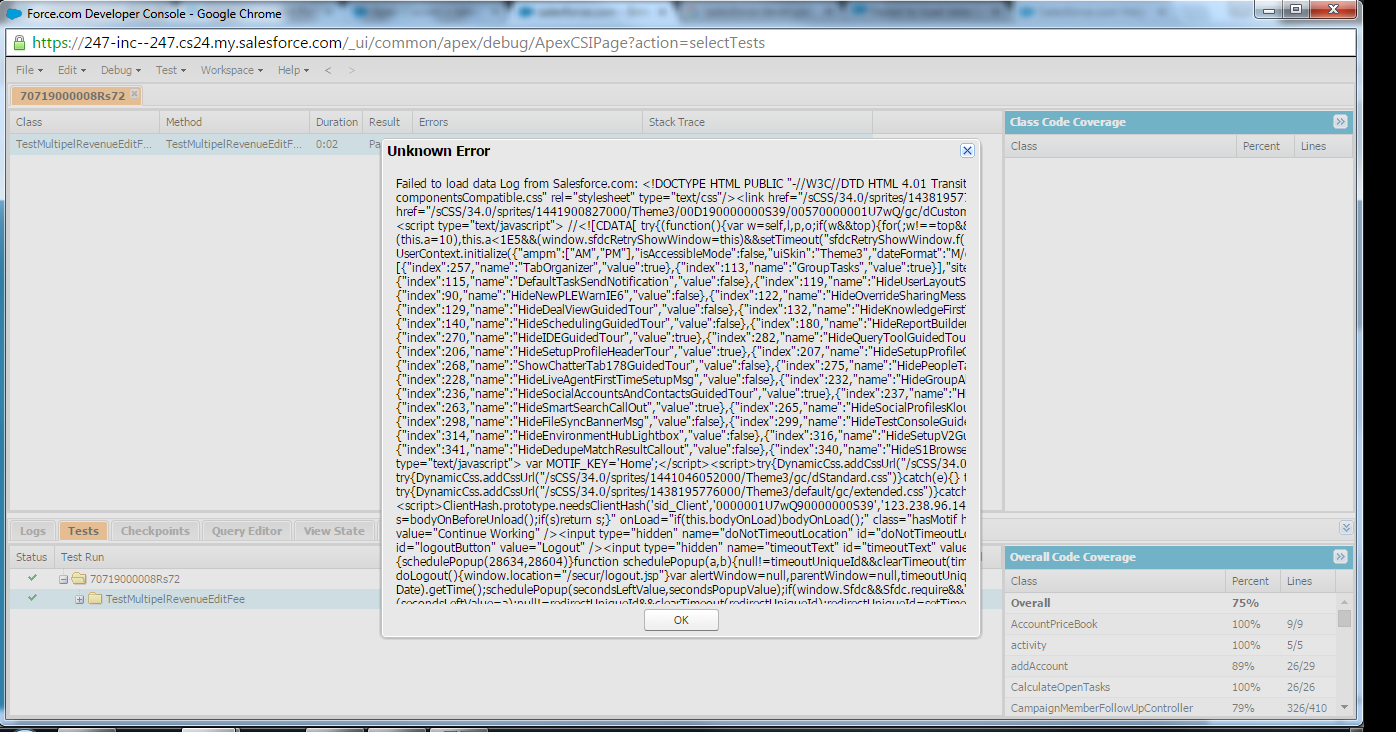1396x732 pixels.
Task: Click the coverage list scrollbar thumb
Action: pyautogui.click(x=1344, y=617)
